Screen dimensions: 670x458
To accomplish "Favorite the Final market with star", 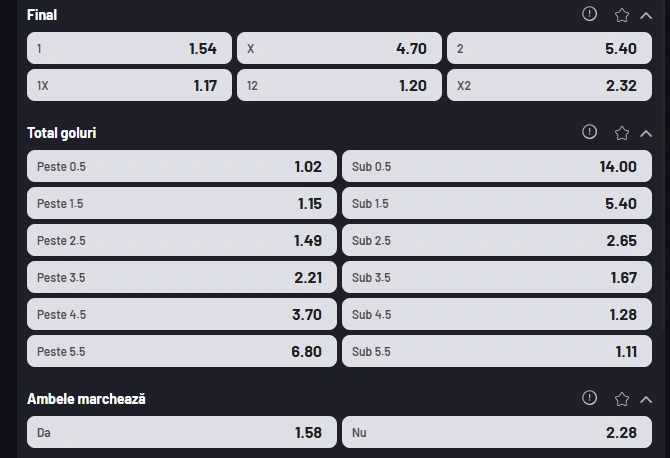I will [x=621, y=15].
